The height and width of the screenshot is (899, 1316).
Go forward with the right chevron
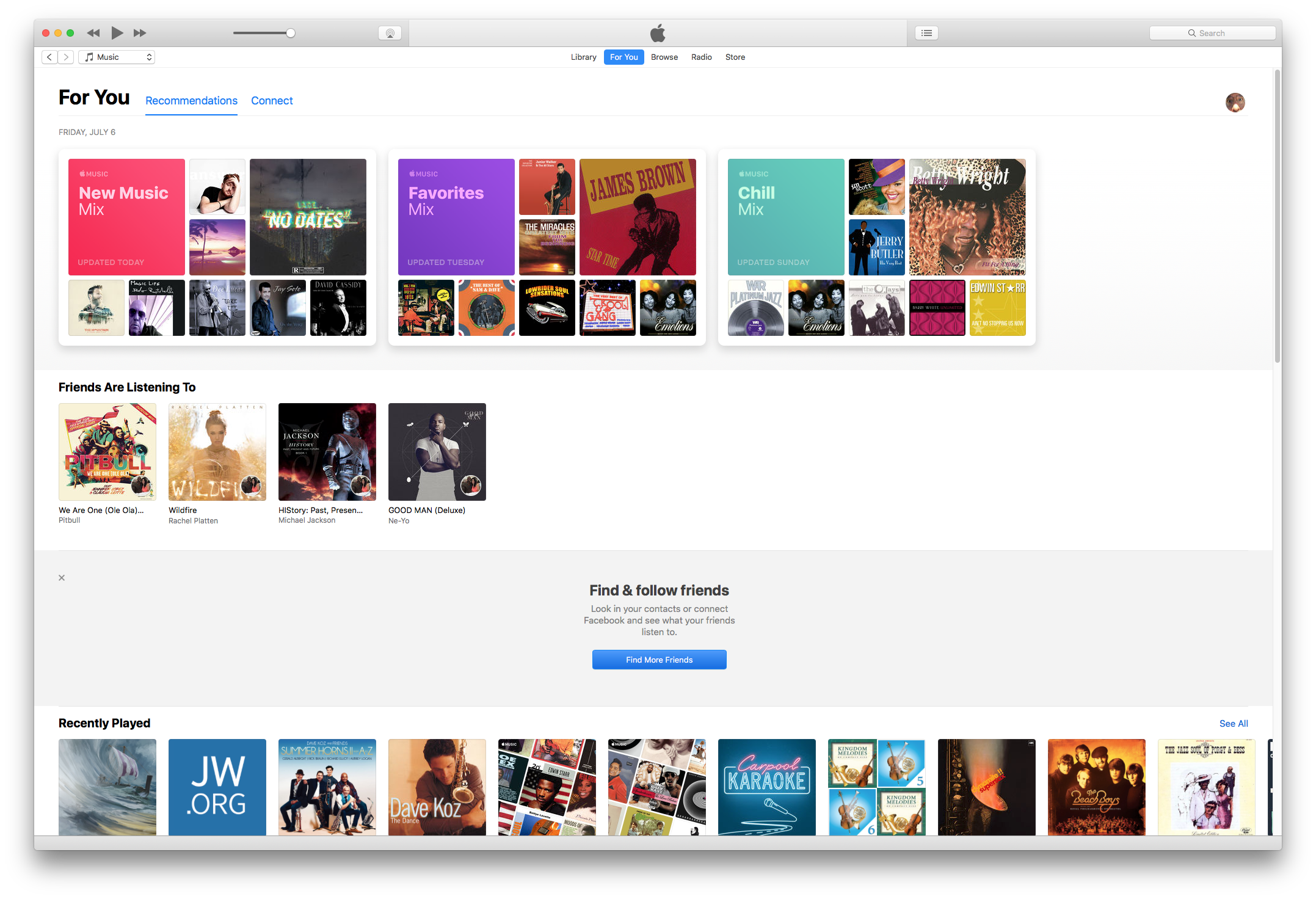pos(66,57)
